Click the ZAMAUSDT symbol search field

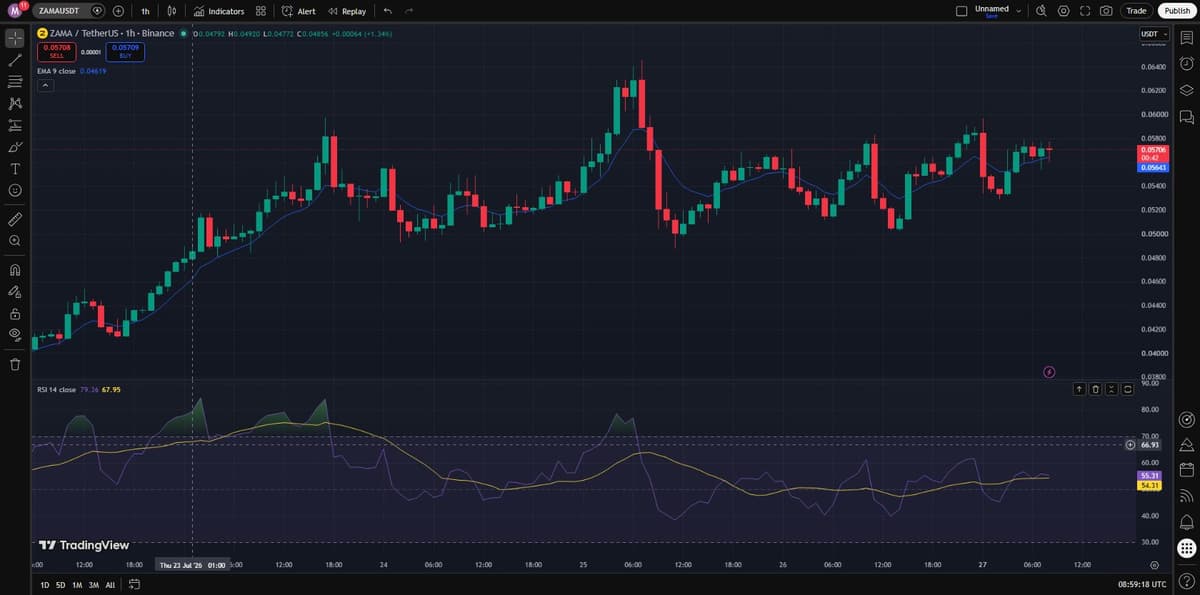click(x=66, y=11)
